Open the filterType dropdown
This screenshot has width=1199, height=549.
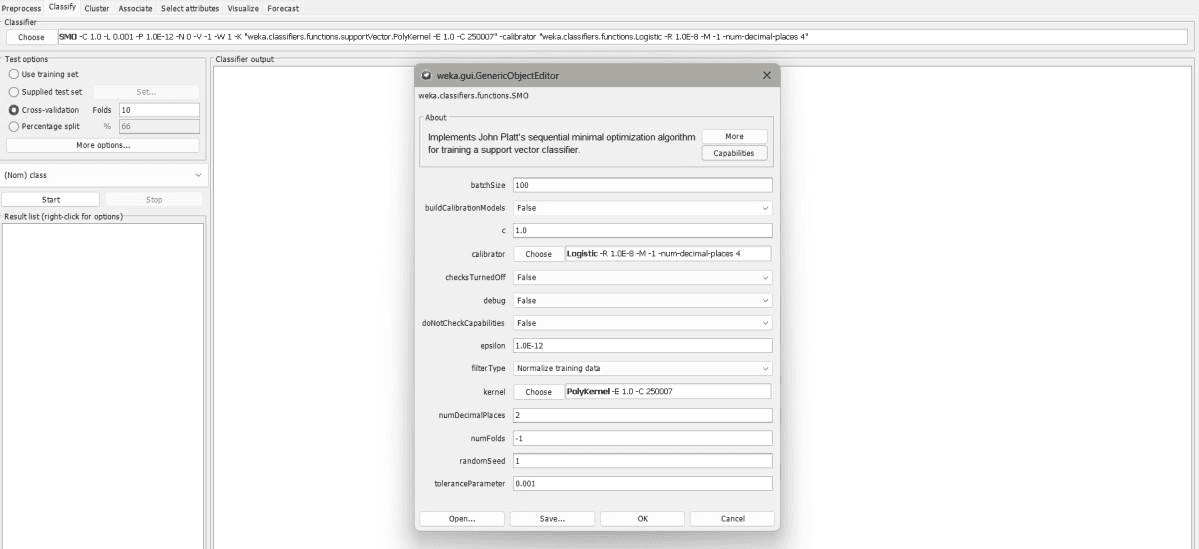[x=642, y=368]
